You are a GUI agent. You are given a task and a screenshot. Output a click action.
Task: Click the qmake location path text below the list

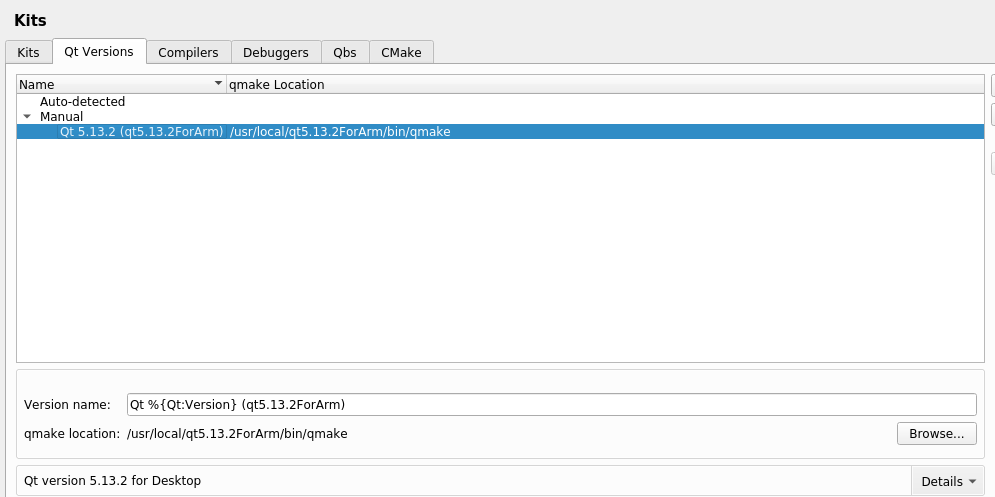coord(237,434)
